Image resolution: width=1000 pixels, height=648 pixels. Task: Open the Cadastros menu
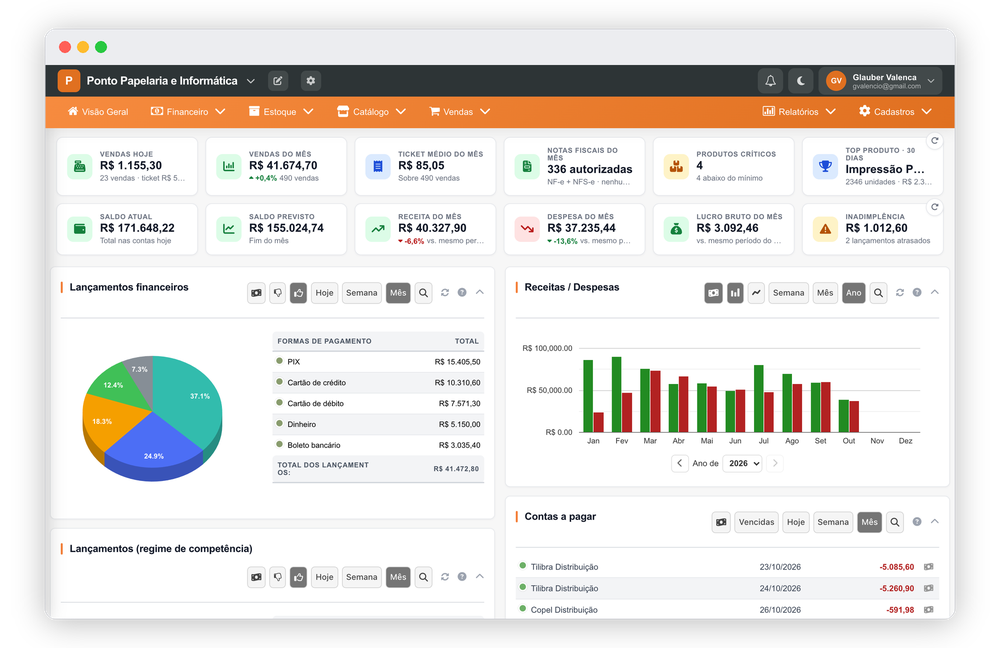click(x=895, y=112)
